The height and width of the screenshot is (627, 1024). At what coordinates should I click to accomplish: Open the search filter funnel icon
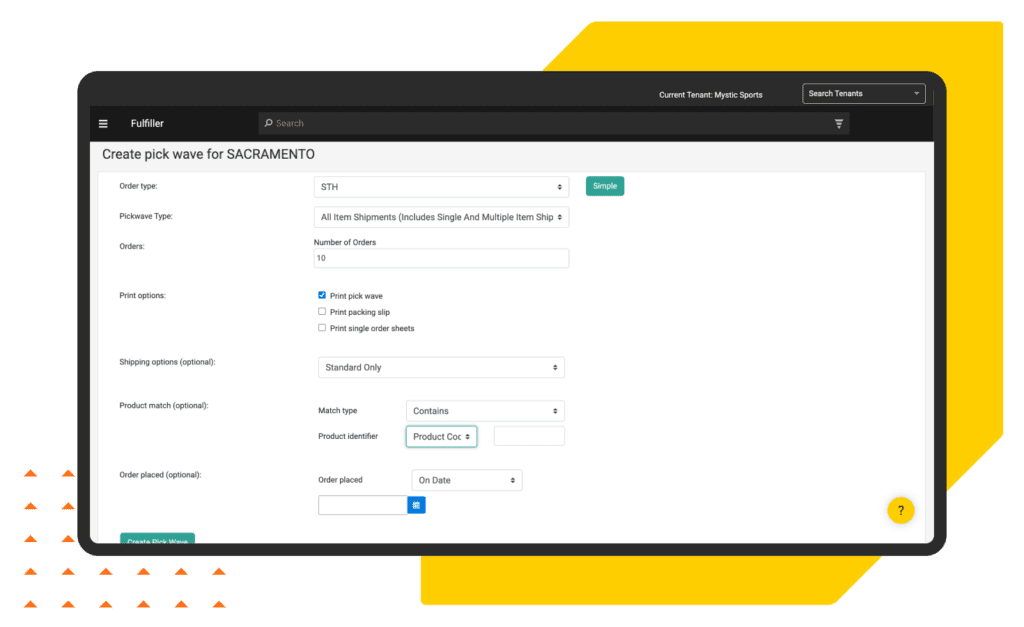pos(839,123)
